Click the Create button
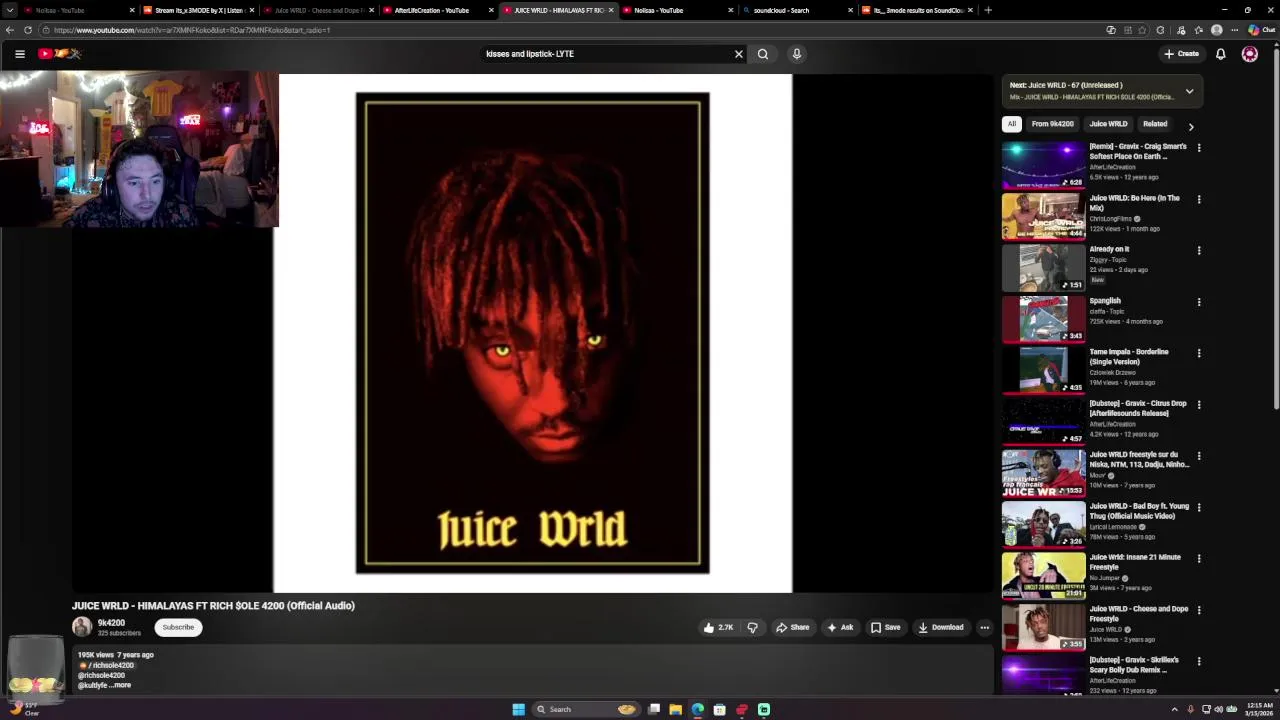 coord(1181,54)
